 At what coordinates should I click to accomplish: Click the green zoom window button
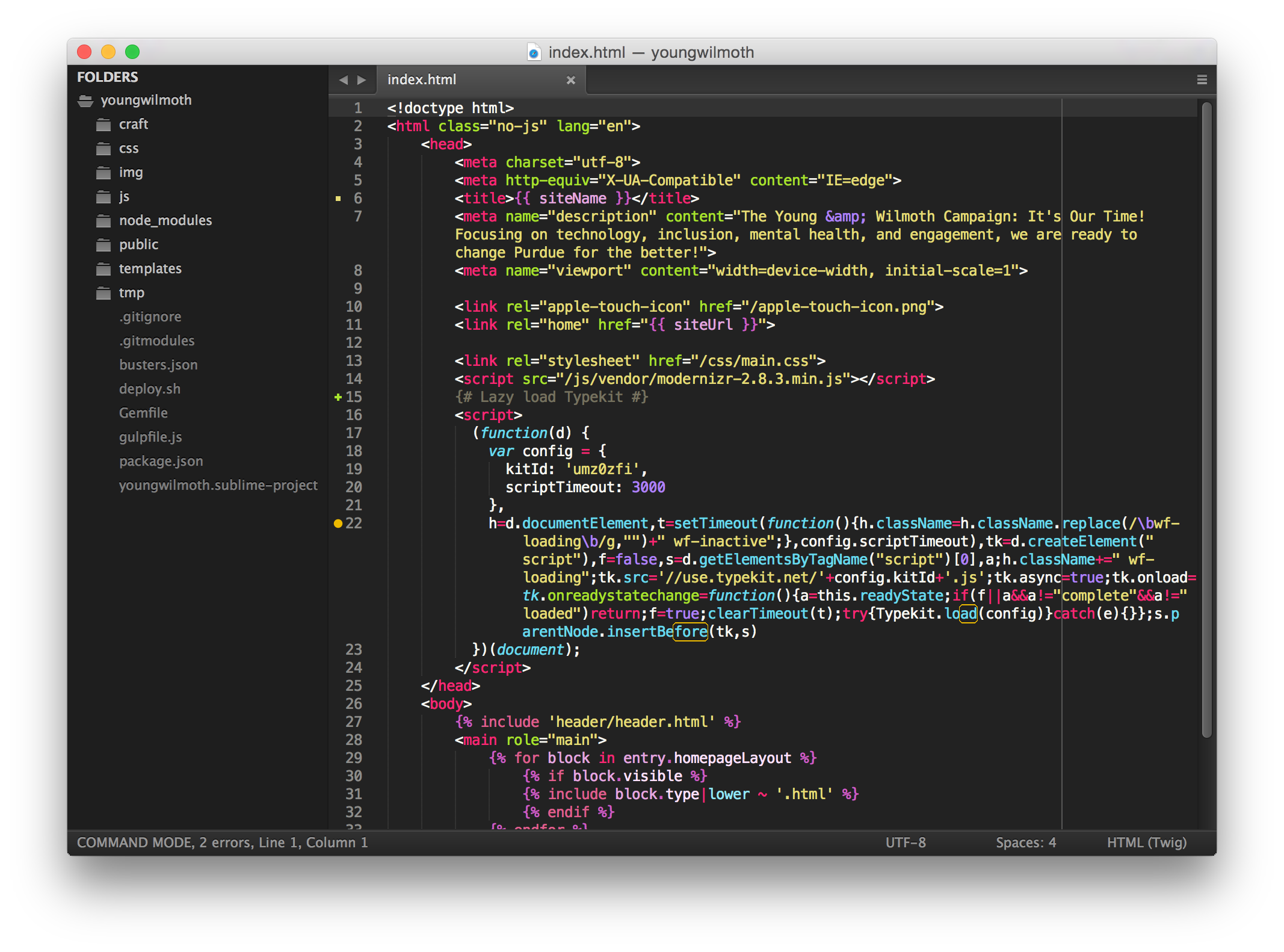coord(132,52)
